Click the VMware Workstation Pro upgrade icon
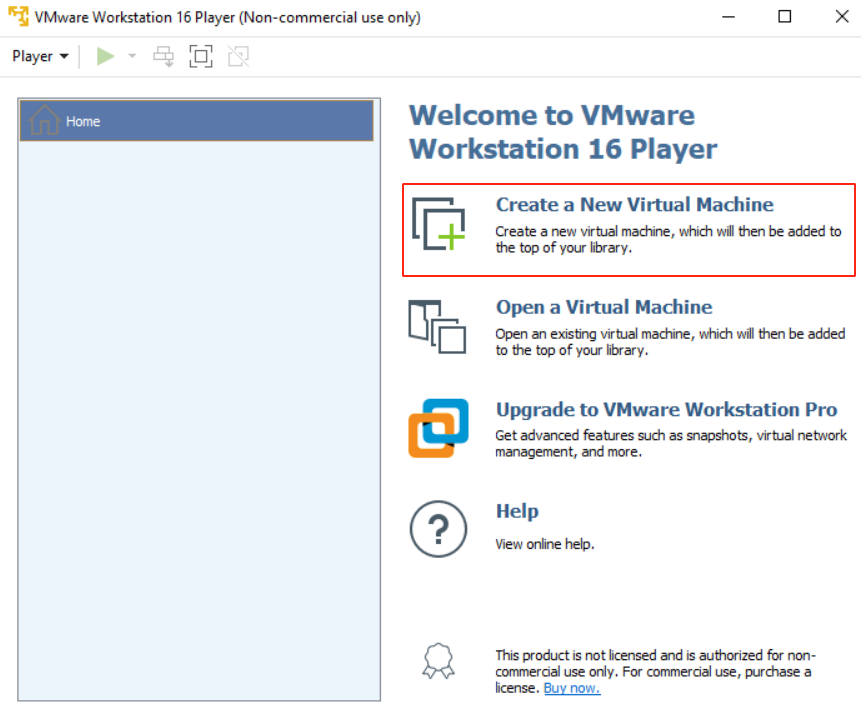The height and width of the screenshot is (712, 861). pyautogui.click(x=438, y=428)
